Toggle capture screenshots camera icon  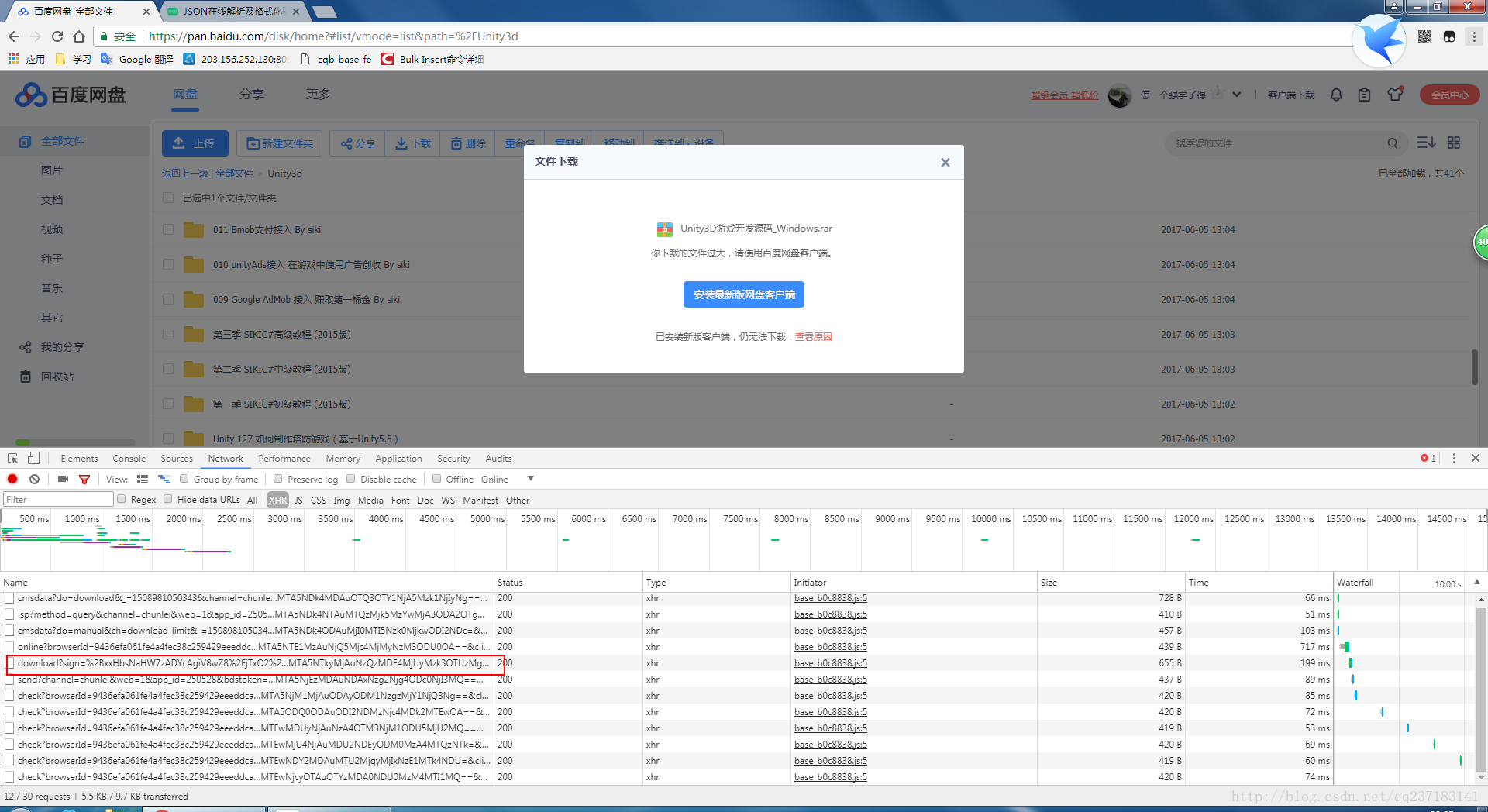coord(64,479)
